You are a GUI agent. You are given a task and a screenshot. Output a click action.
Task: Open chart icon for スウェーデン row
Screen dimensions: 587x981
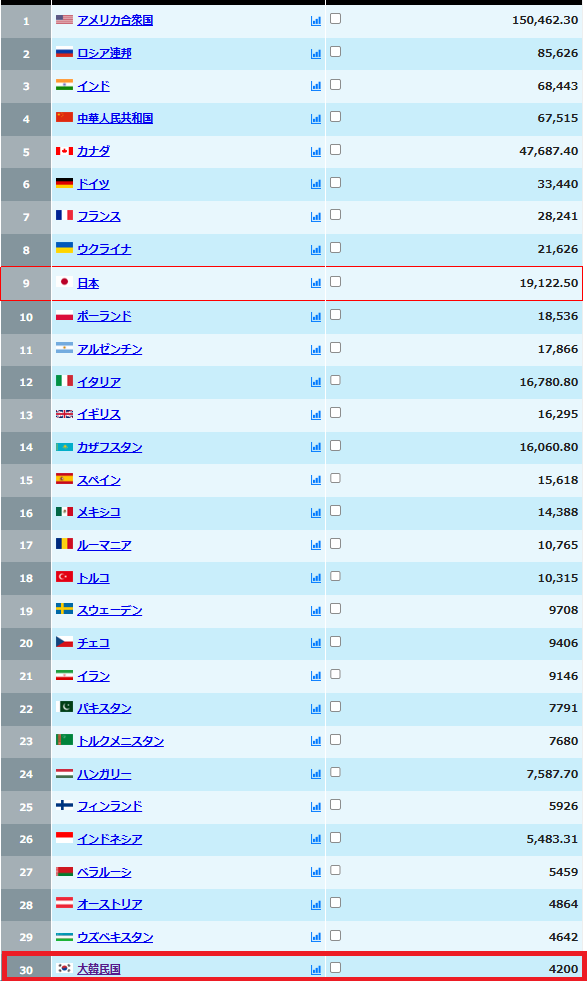(315, 611)
